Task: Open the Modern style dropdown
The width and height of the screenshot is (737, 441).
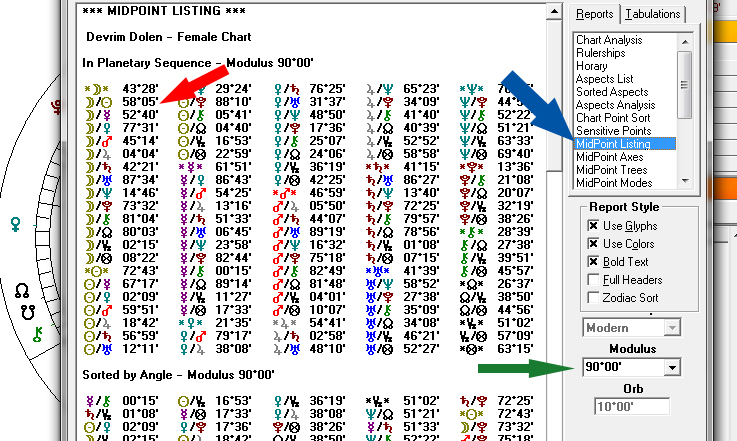Action: (672, 328)
